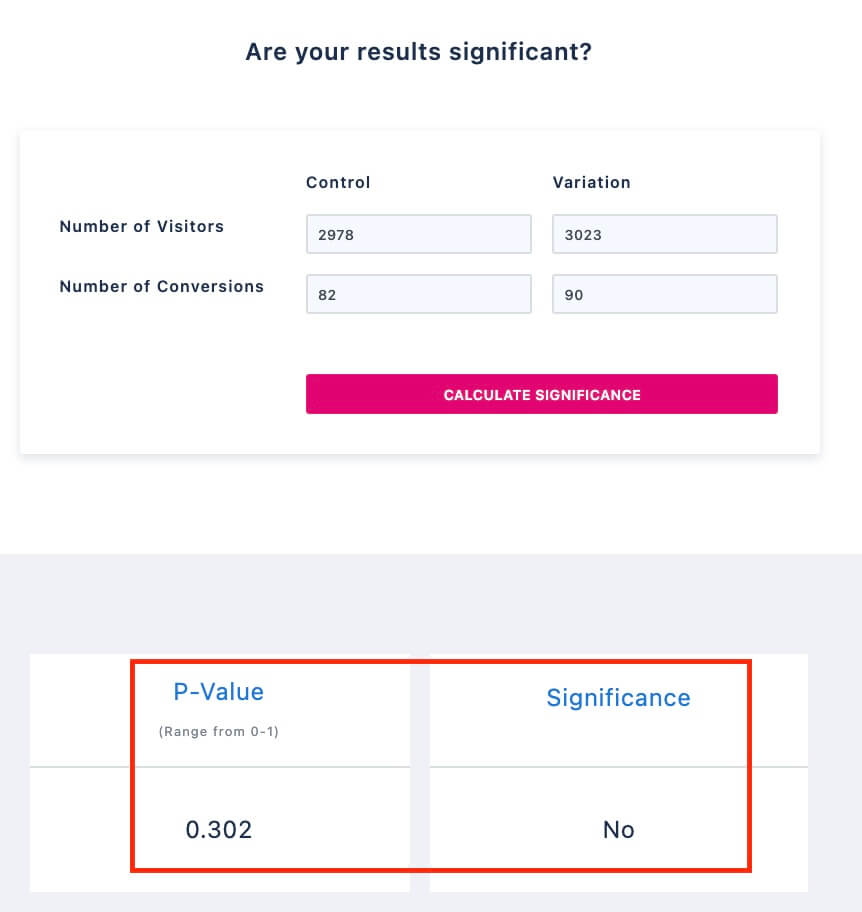Click the Number of Visitors label

coord(142,226)
